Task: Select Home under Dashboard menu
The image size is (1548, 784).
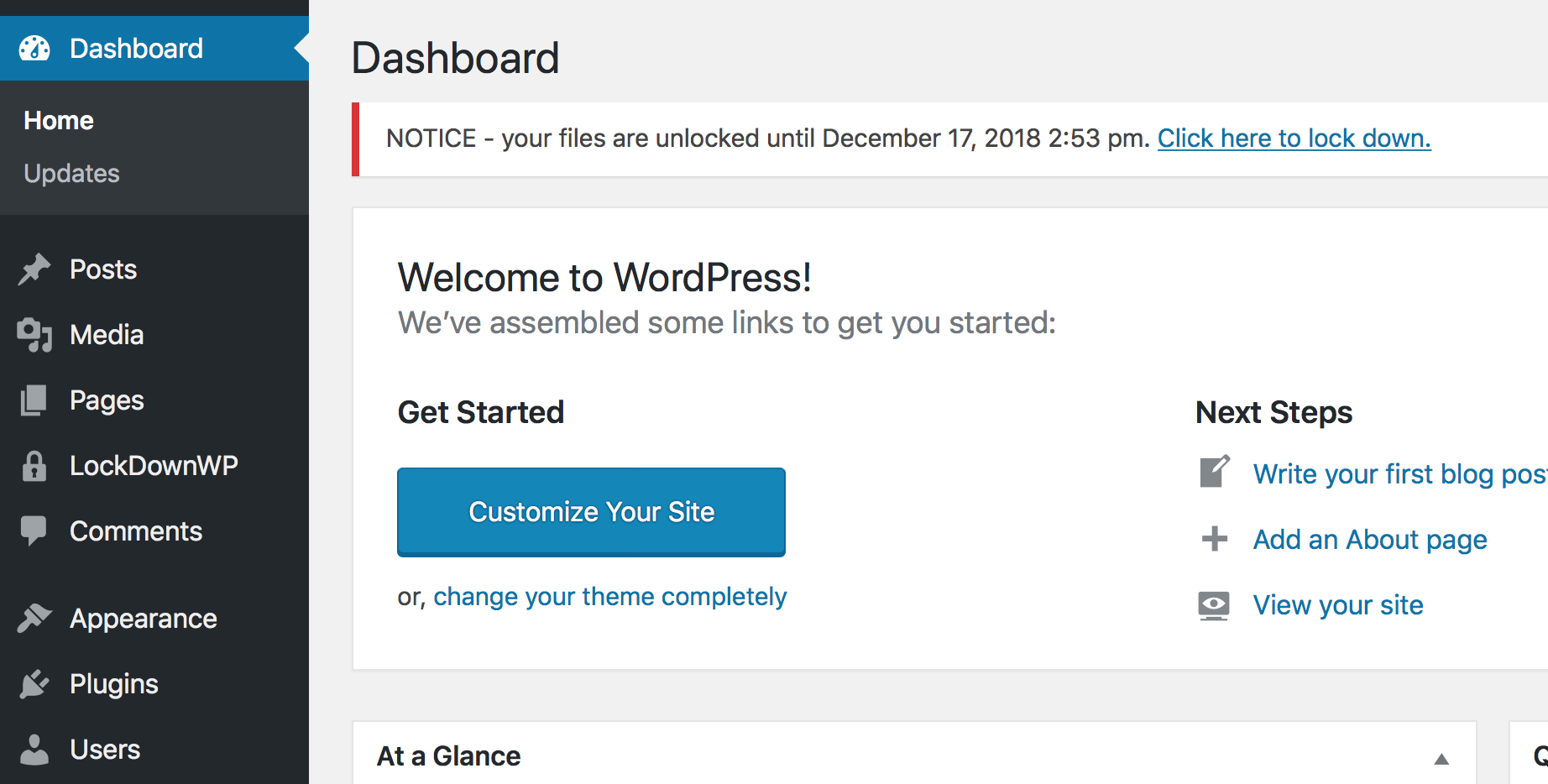Action: point(59,121)
